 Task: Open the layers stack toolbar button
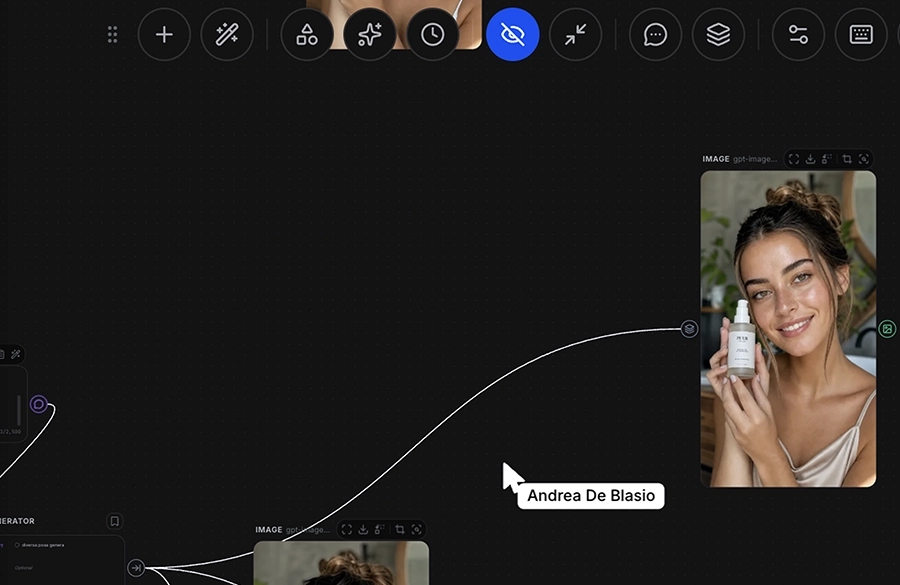pos(718,34)
